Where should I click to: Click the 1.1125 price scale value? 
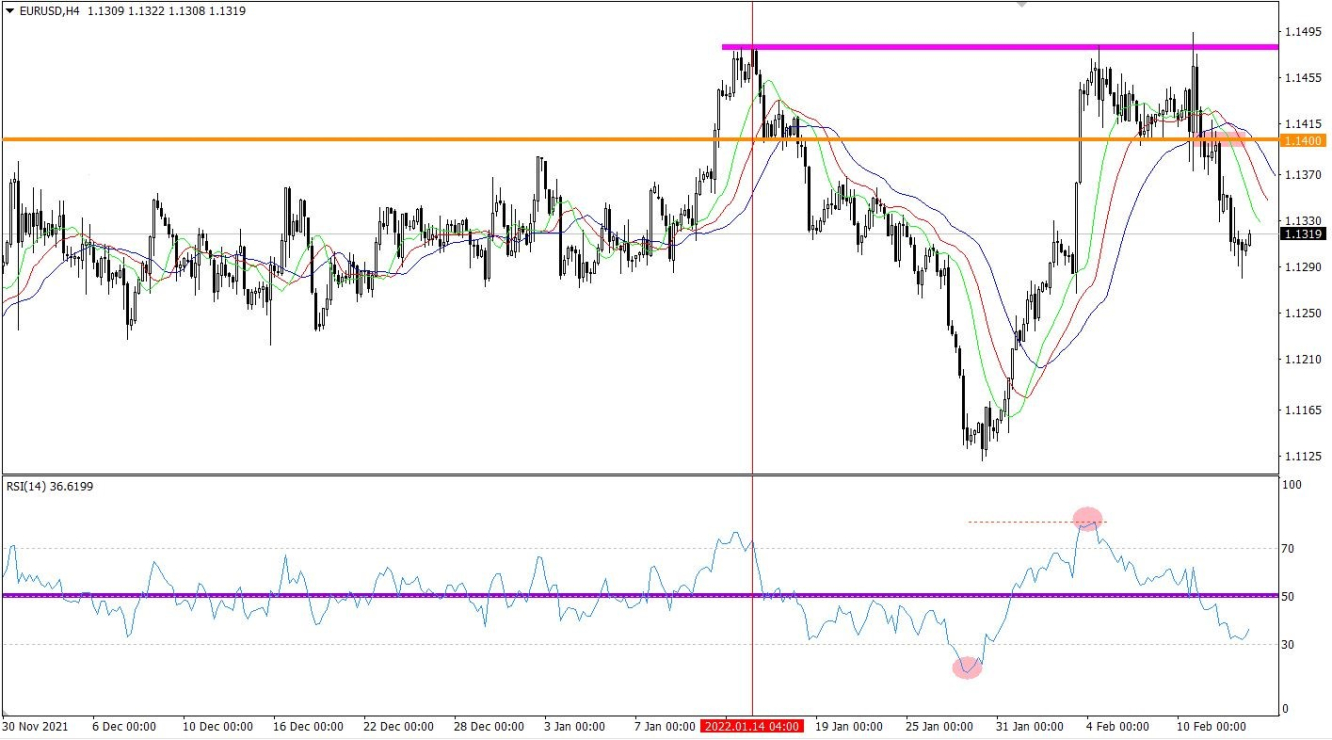[1305, 456]
